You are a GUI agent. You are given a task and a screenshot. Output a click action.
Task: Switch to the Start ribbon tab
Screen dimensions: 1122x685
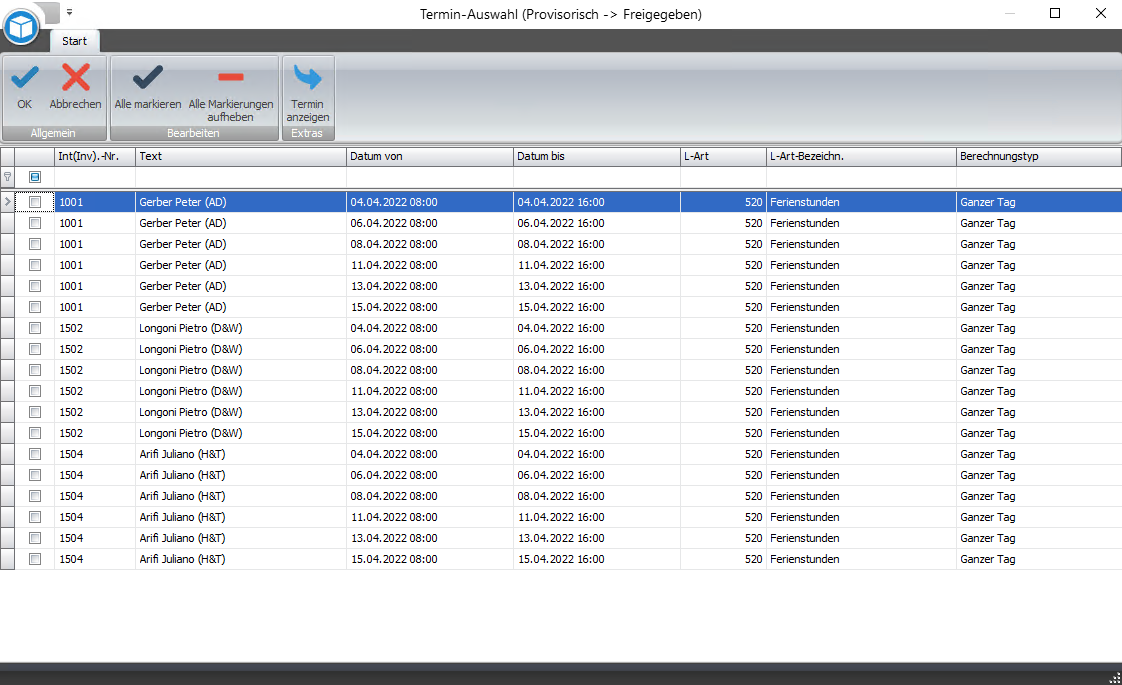[x=74, y=41]
